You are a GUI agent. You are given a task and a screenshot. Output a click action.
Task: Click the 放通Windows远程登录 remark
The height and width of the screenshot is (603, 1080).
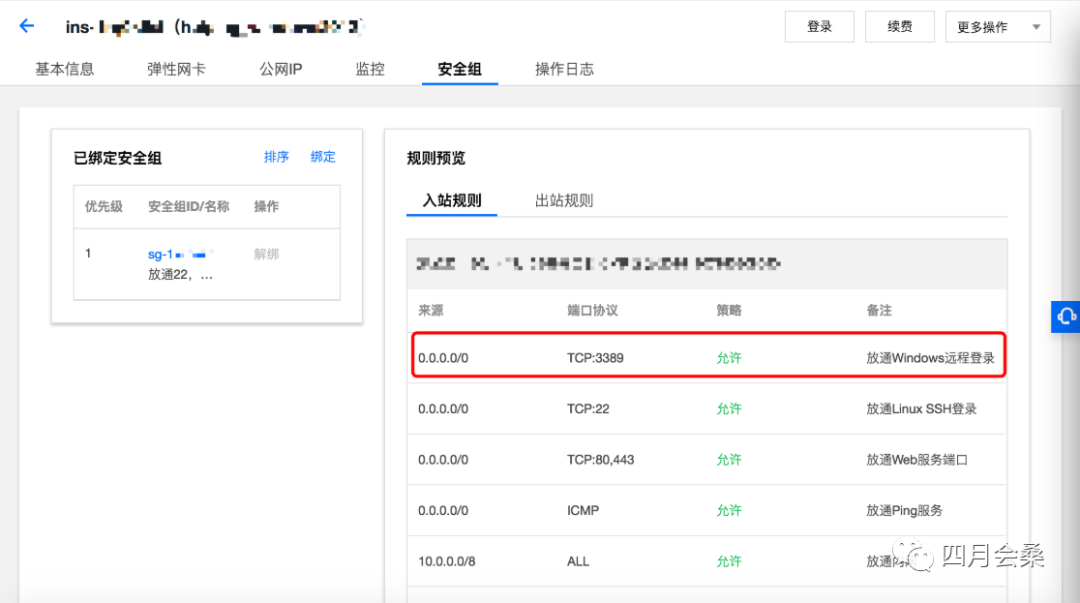pos(931,358)
